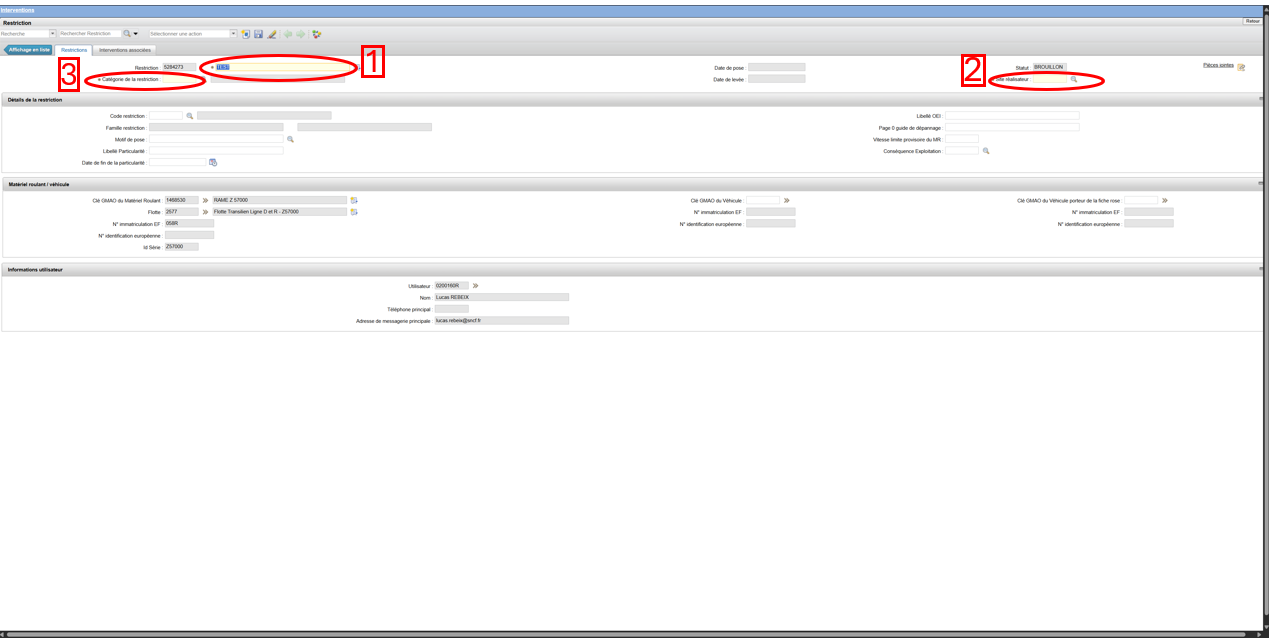The height and width of the screenshot is (640, 1269).
Task: Click magnifier next to Site réalisateur
Action: [x=1074, y=79]
